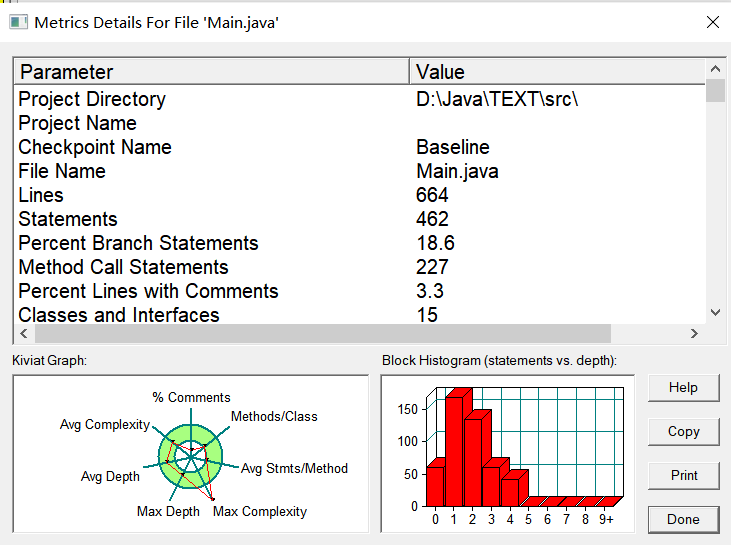731x545 pixels.
Task: Select Classes and Interfaces row
Action: pos(360,315)
